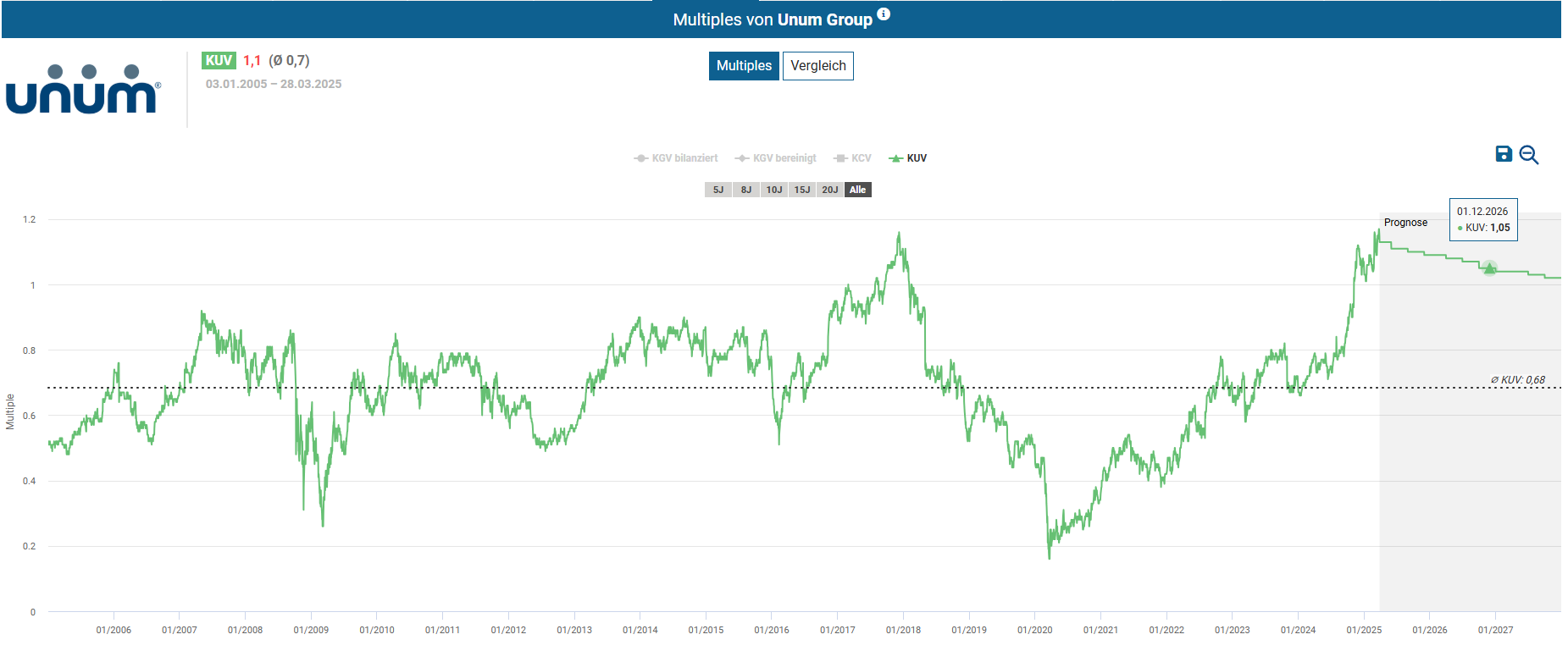The height and width of the screenshot is (662, 1568).
Task: Click the zoom-out magnifier icon
Action: pos(1529,155)
